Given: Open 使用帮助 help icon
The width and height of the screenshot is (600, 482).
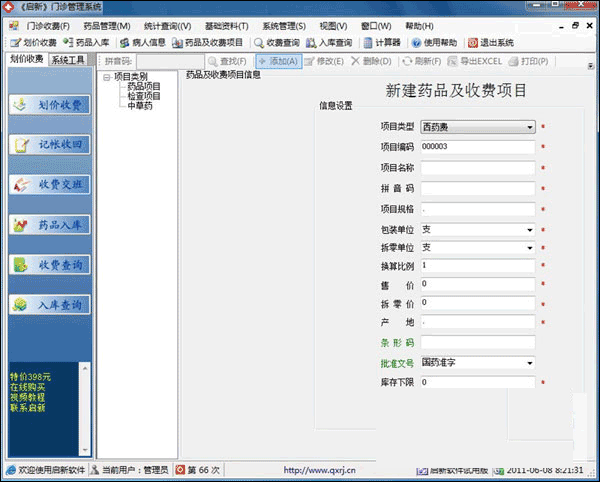Looking at the screenshot, I should point(416,43).
